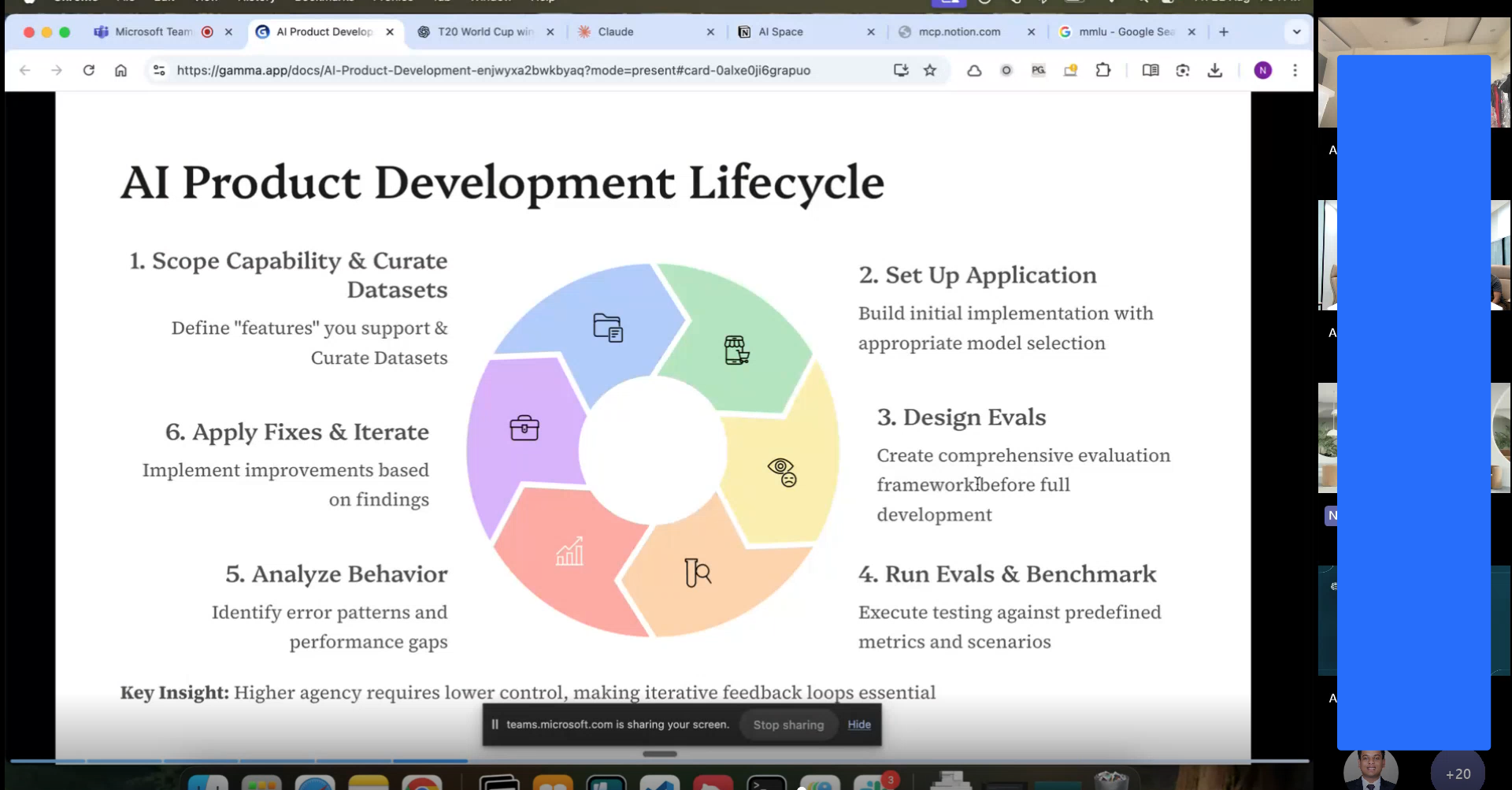Open the Chrome extensions puzzle icon
Screen dimensions: 1512x790
pos(1102,70)
